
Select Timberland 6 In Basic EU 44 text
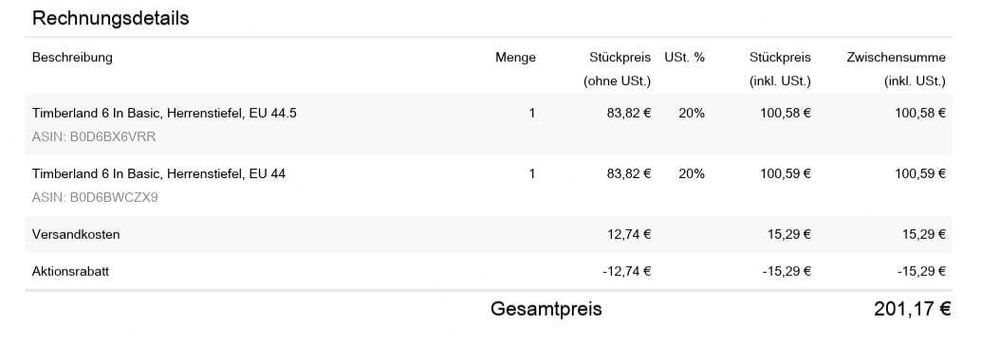click(159, 173)
